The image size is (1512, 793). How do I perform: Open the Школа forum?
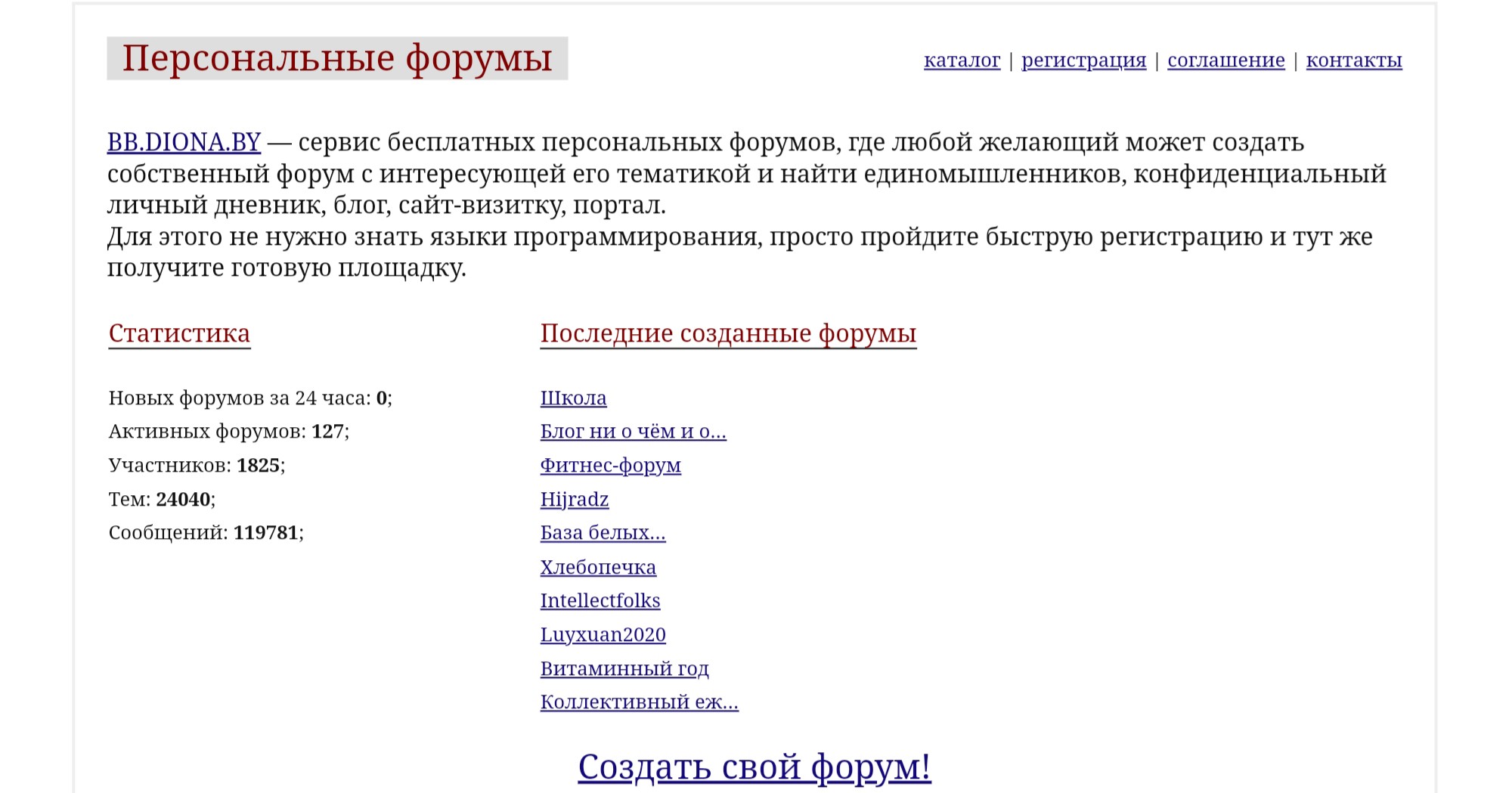(573, 398)
